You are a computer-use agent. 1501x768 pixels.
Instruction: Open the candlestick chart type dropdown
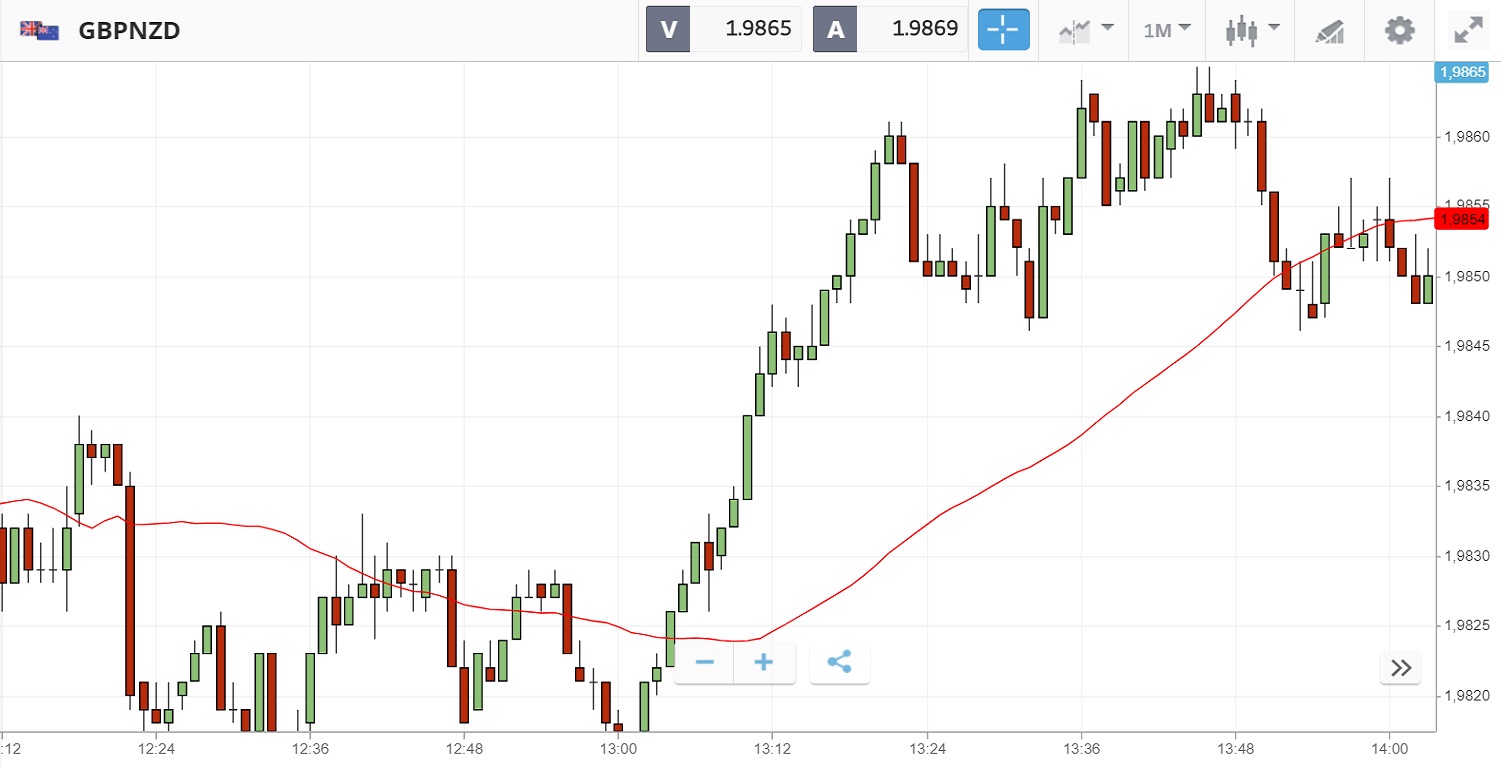pyautogui.click(x=1252, y=30)
